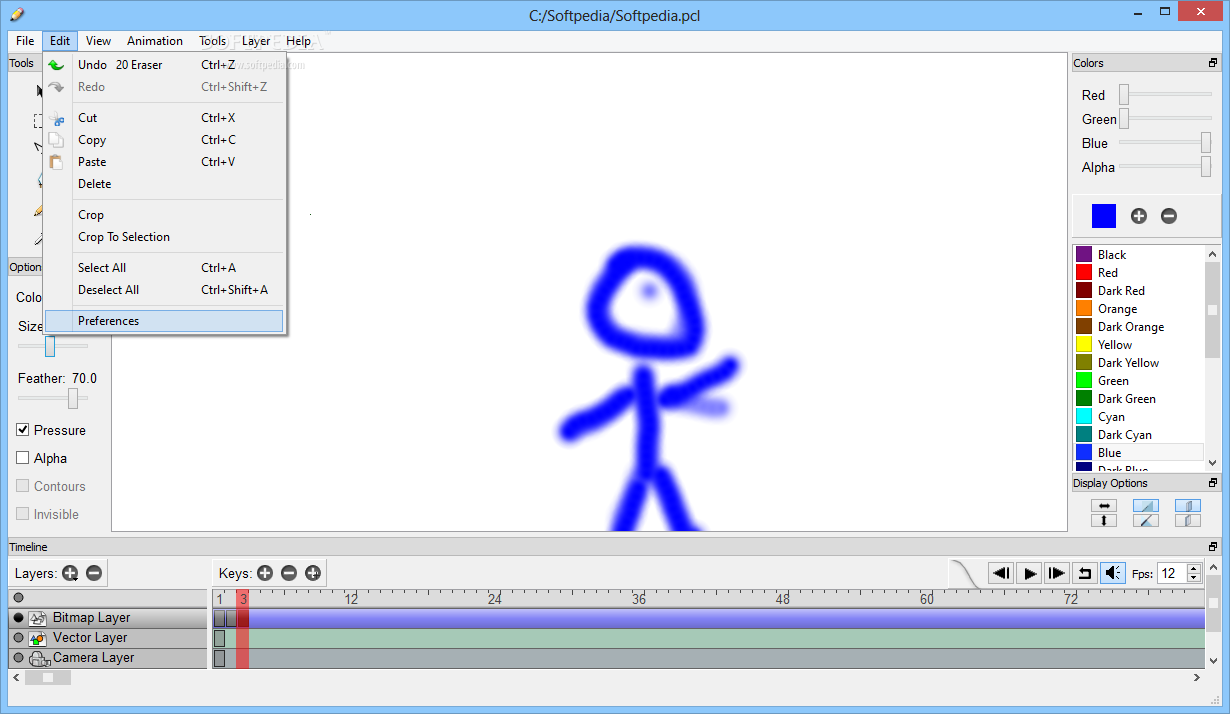Open the Tools menu
The width and height of the screenshot is (1230, 714).
click(x=212, y=41)
